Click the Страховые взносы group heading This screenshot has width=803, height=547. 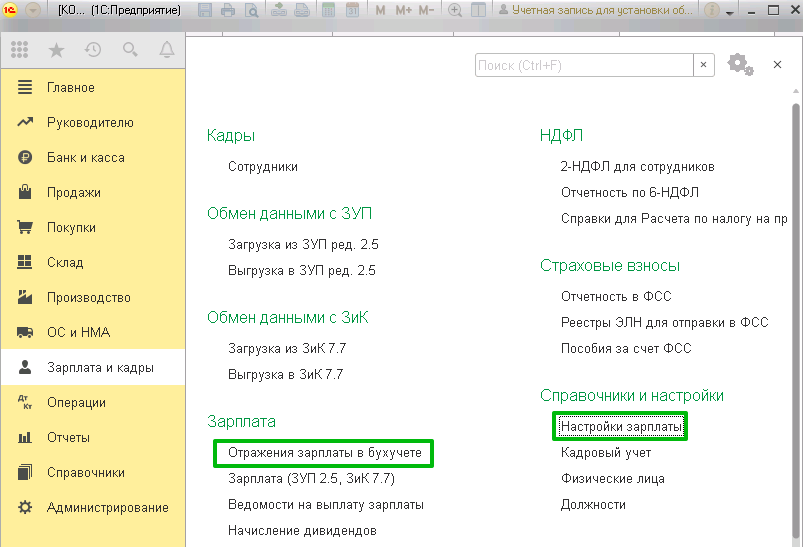(x=610, y=265)
